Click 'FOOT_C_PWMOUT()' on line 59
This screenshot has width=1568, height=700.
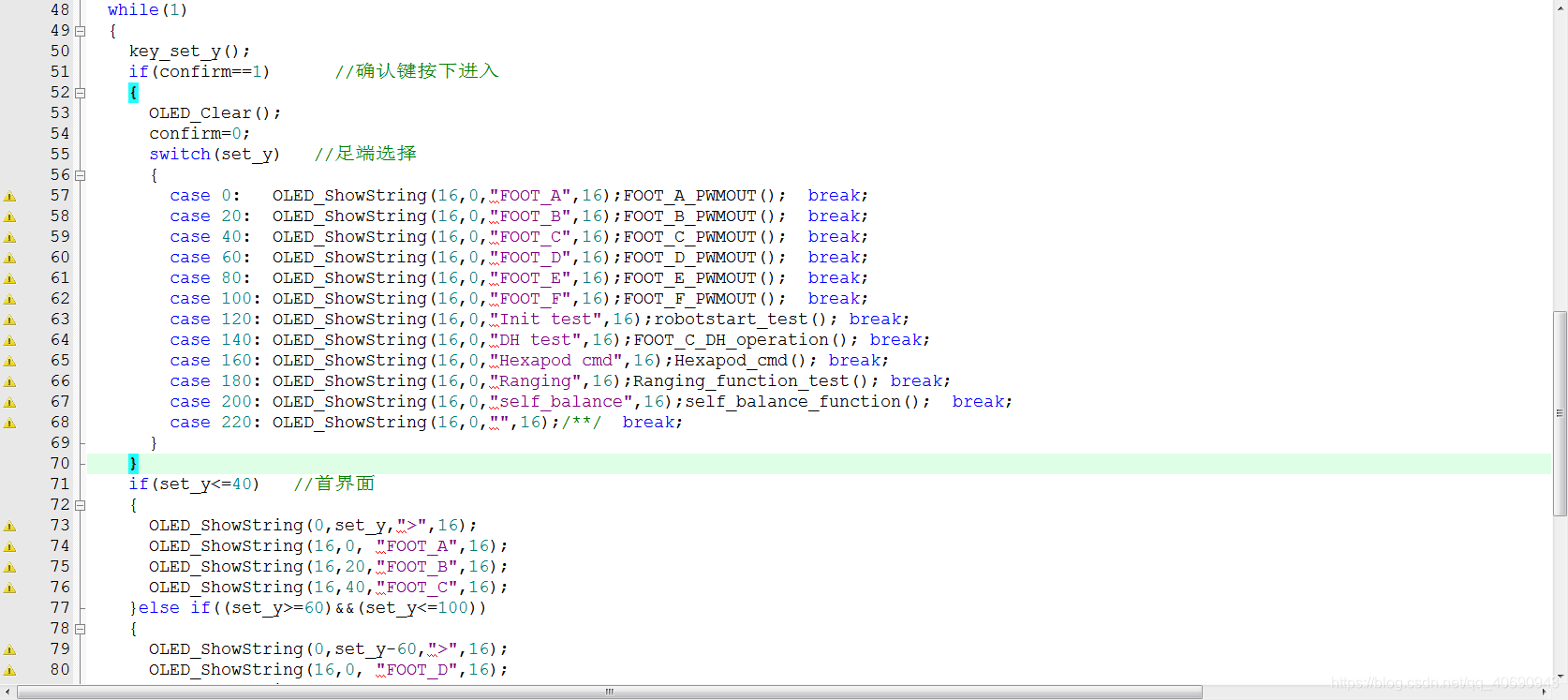[x=700, y=237]
